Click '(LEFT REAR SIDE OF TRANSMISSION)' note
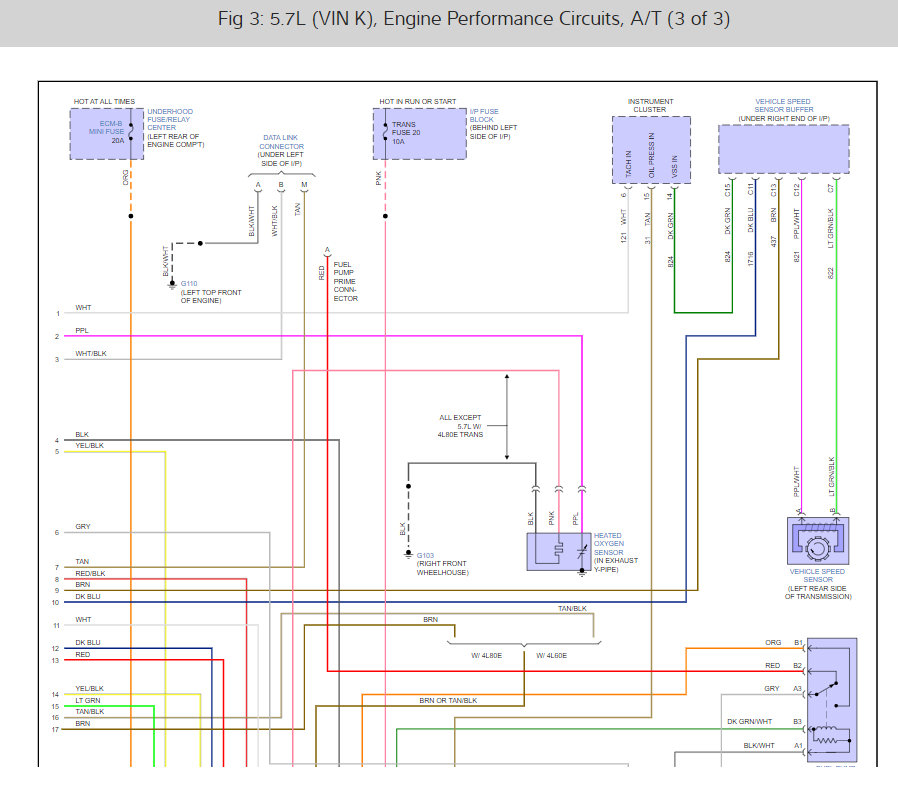 pyautogui.click(x=818, y=593)
